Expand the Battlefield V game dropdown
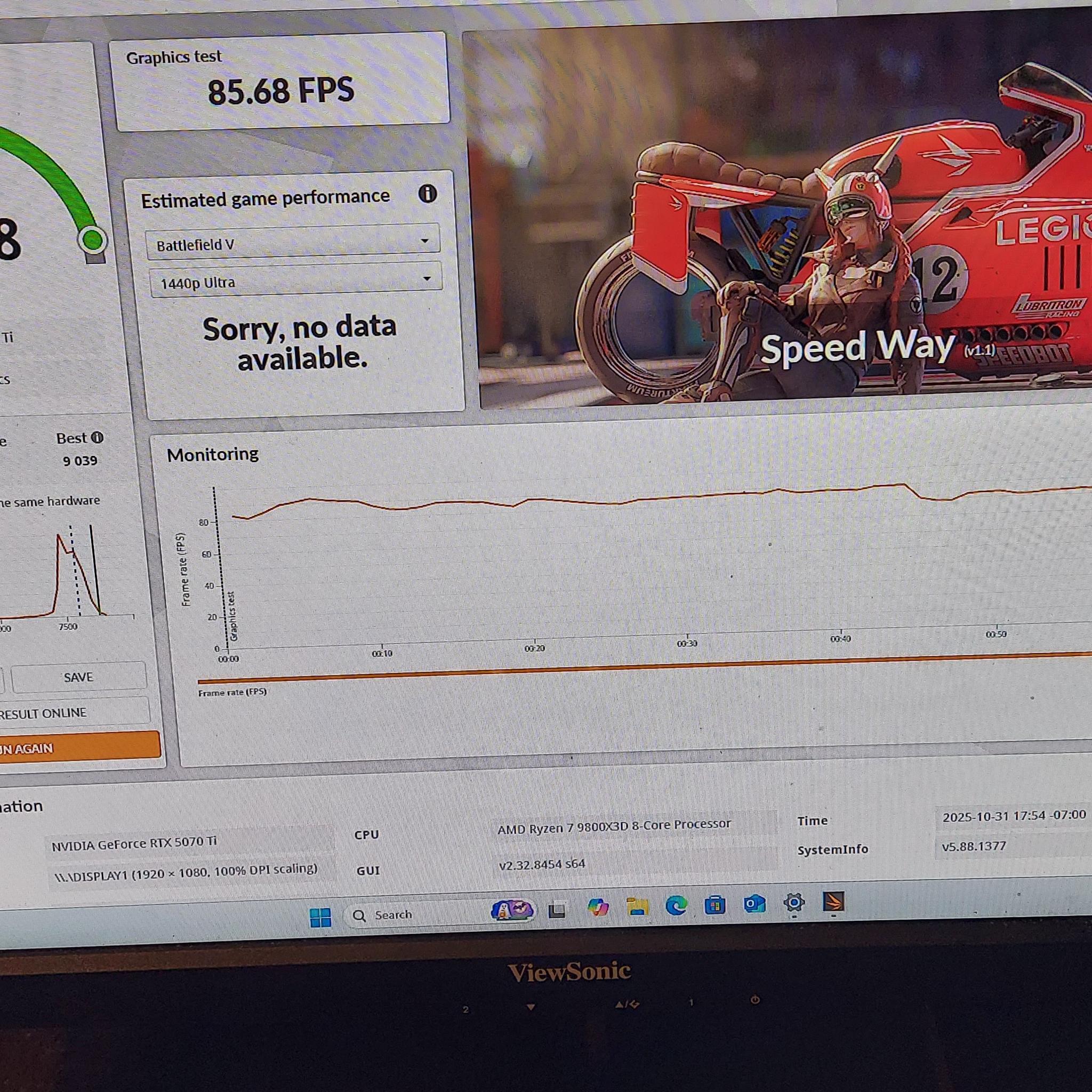Viewport: 1092px width, 1092px height. tap(293, 242)
